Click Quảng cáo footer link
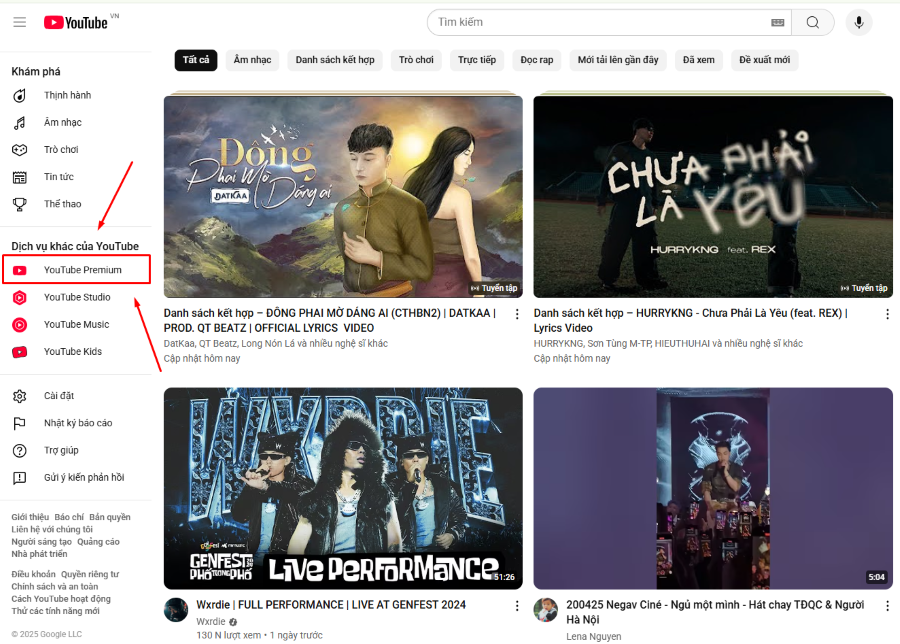The width and height of the screenshot is (900, 644). 98,542
